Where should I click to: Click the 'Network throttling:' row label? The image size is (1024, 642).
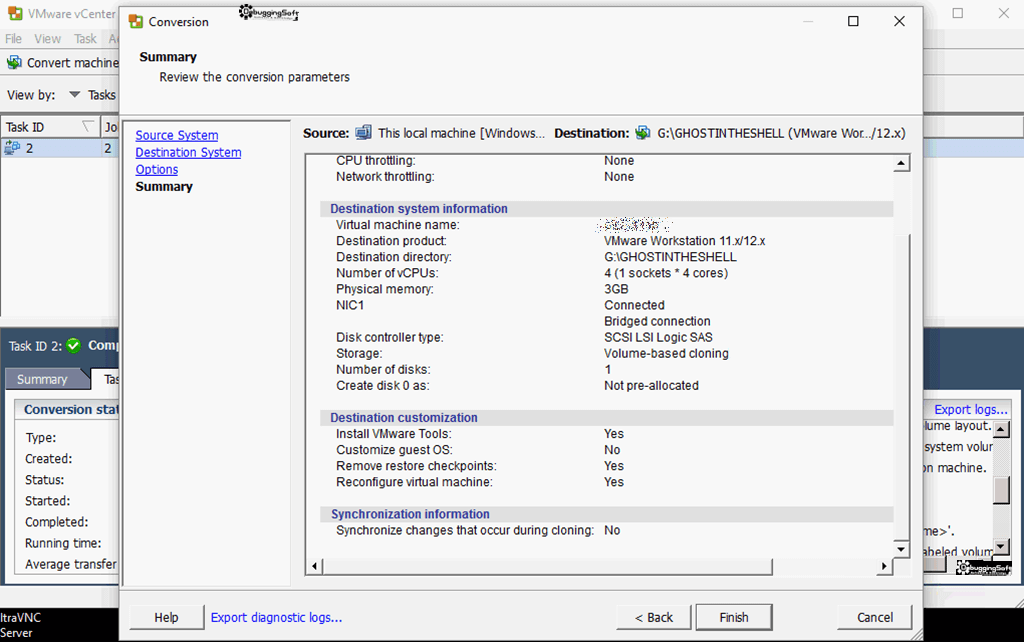[x=385, y=176]
